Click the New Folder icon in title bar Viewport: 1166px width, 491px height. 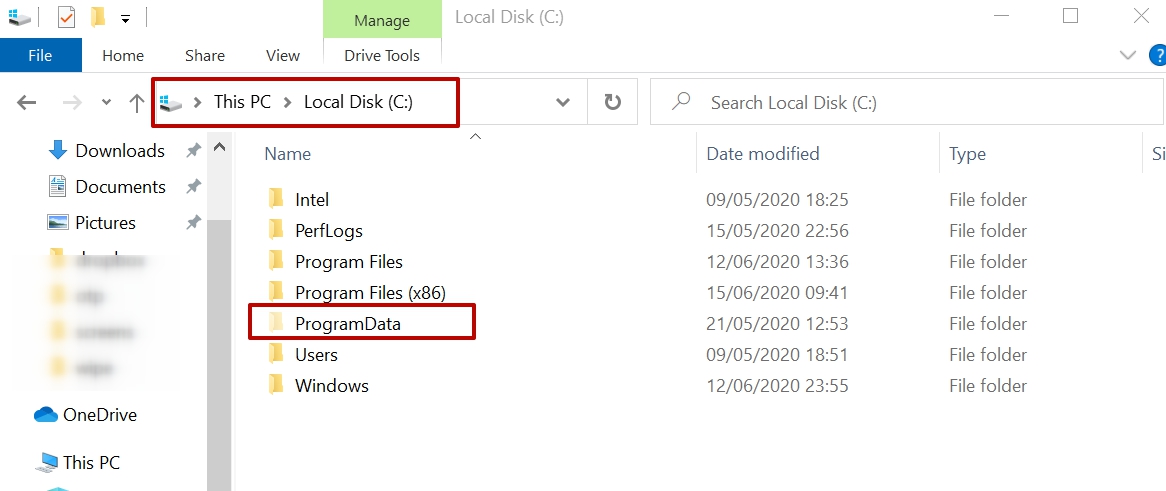coord(97,17)
